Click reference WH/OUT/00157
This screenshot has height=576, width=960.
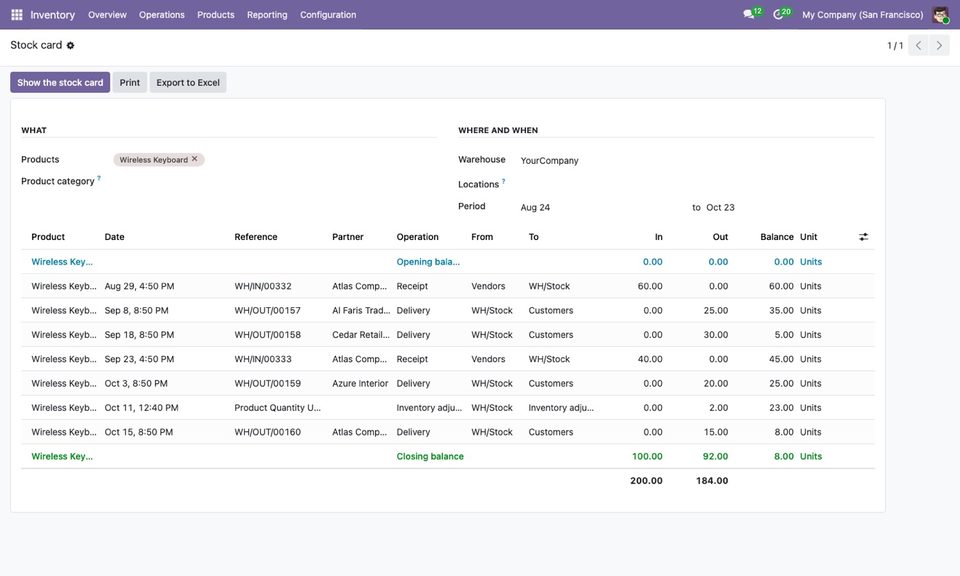[268, 310]
